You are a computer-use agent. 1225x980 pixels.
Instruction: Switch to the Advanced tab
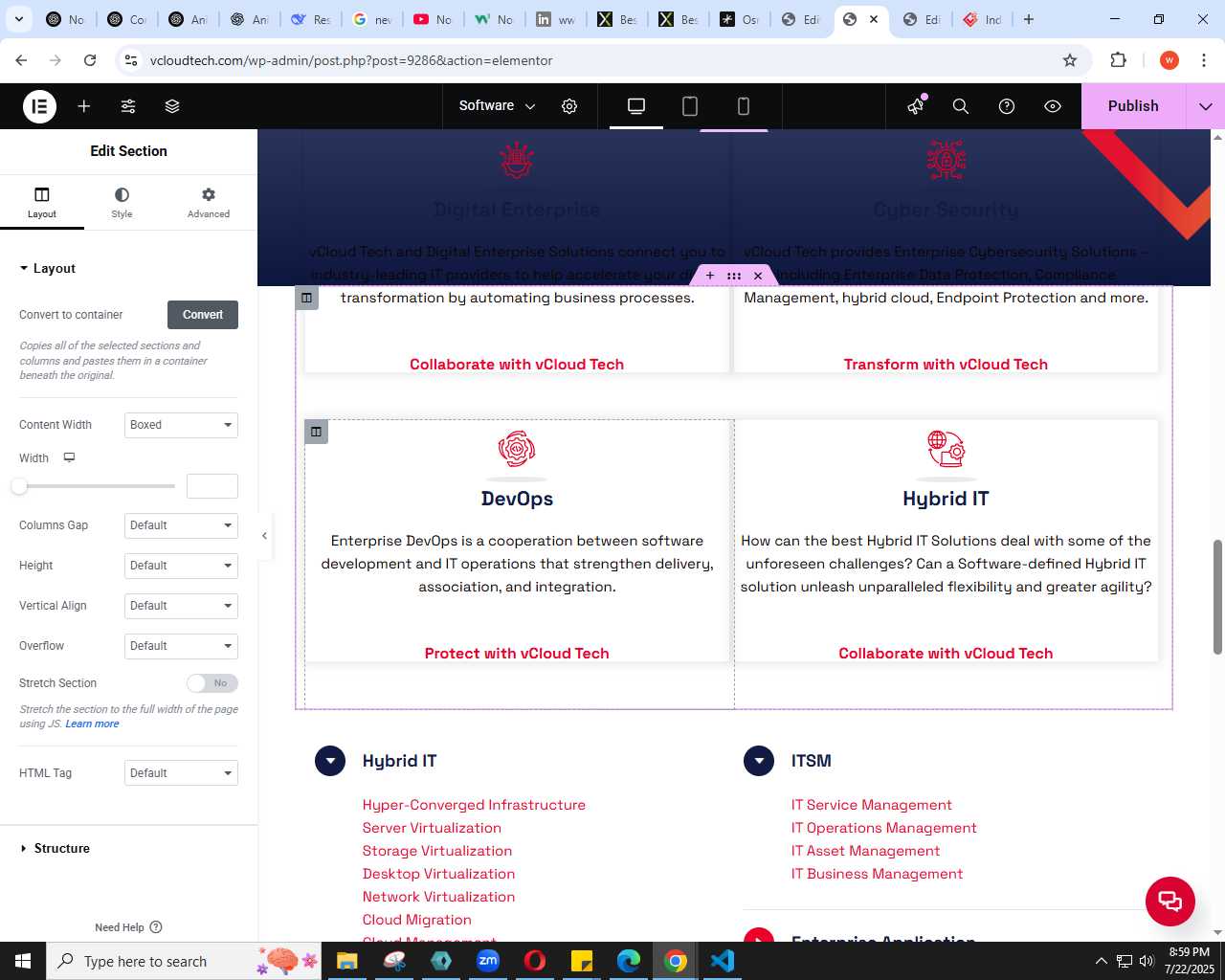click(x=209, y=202)
